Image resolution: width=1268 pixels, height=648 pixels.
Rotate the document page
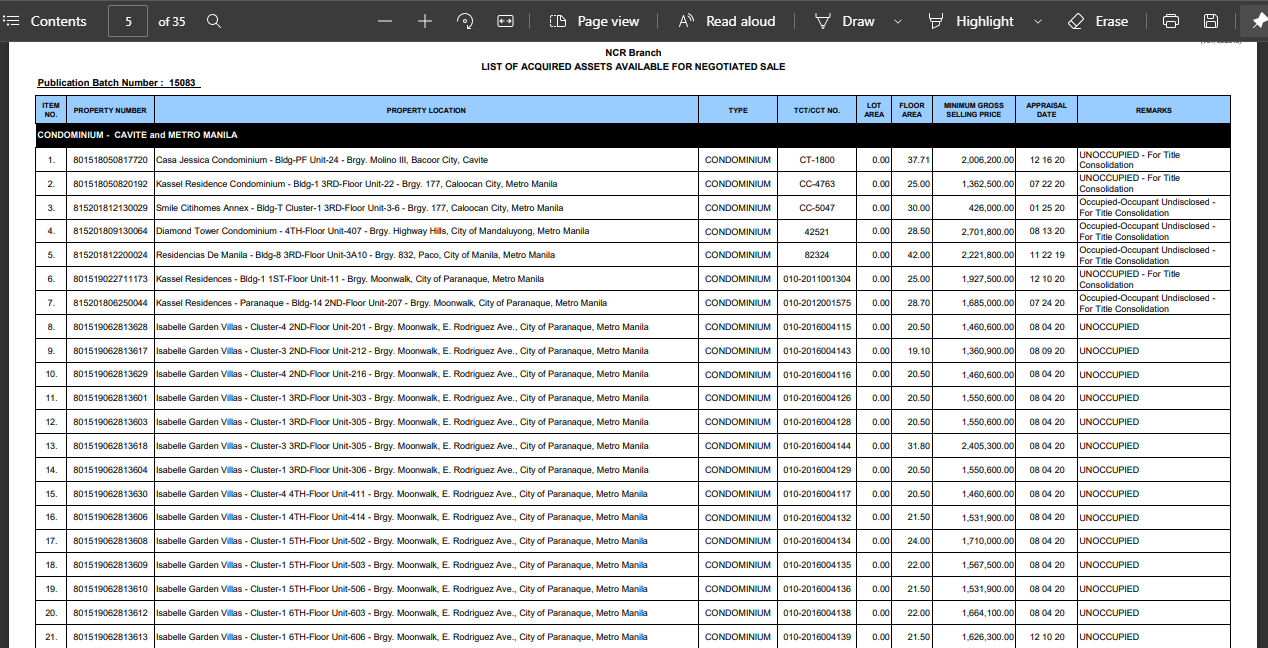465,21
